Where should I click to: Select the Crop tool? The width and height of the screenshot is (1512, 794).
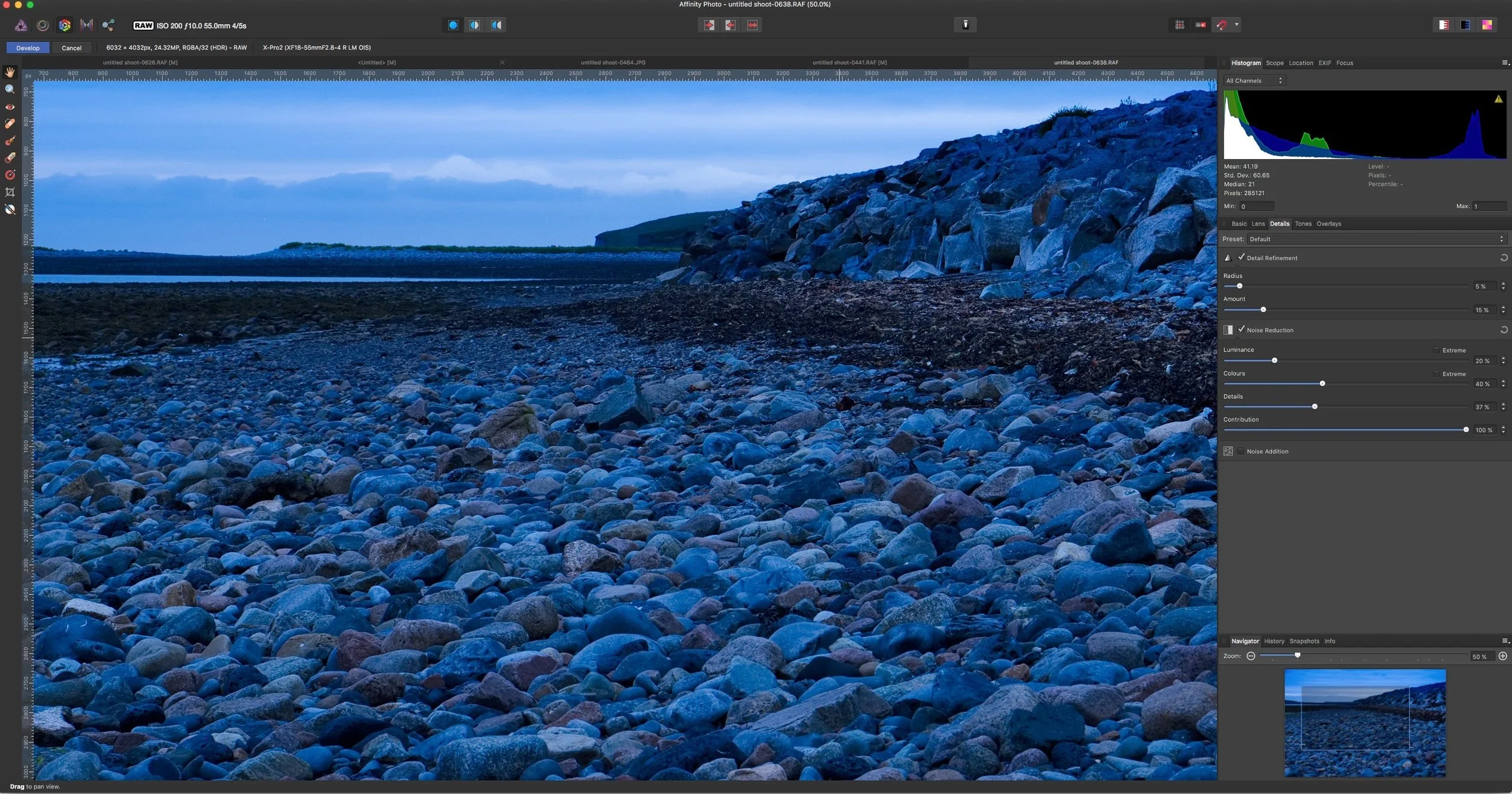[10, 192]
